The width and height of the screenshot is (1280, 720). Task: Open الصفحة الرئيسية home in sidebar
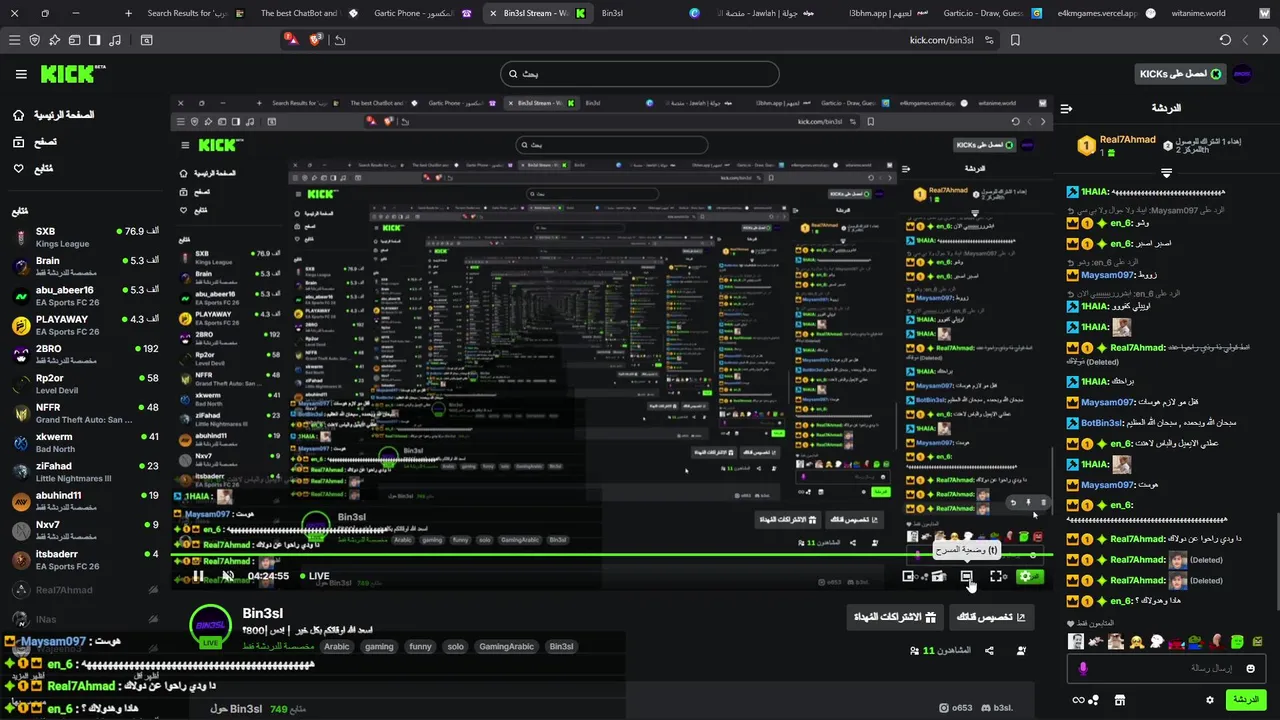tap(54, 115)
